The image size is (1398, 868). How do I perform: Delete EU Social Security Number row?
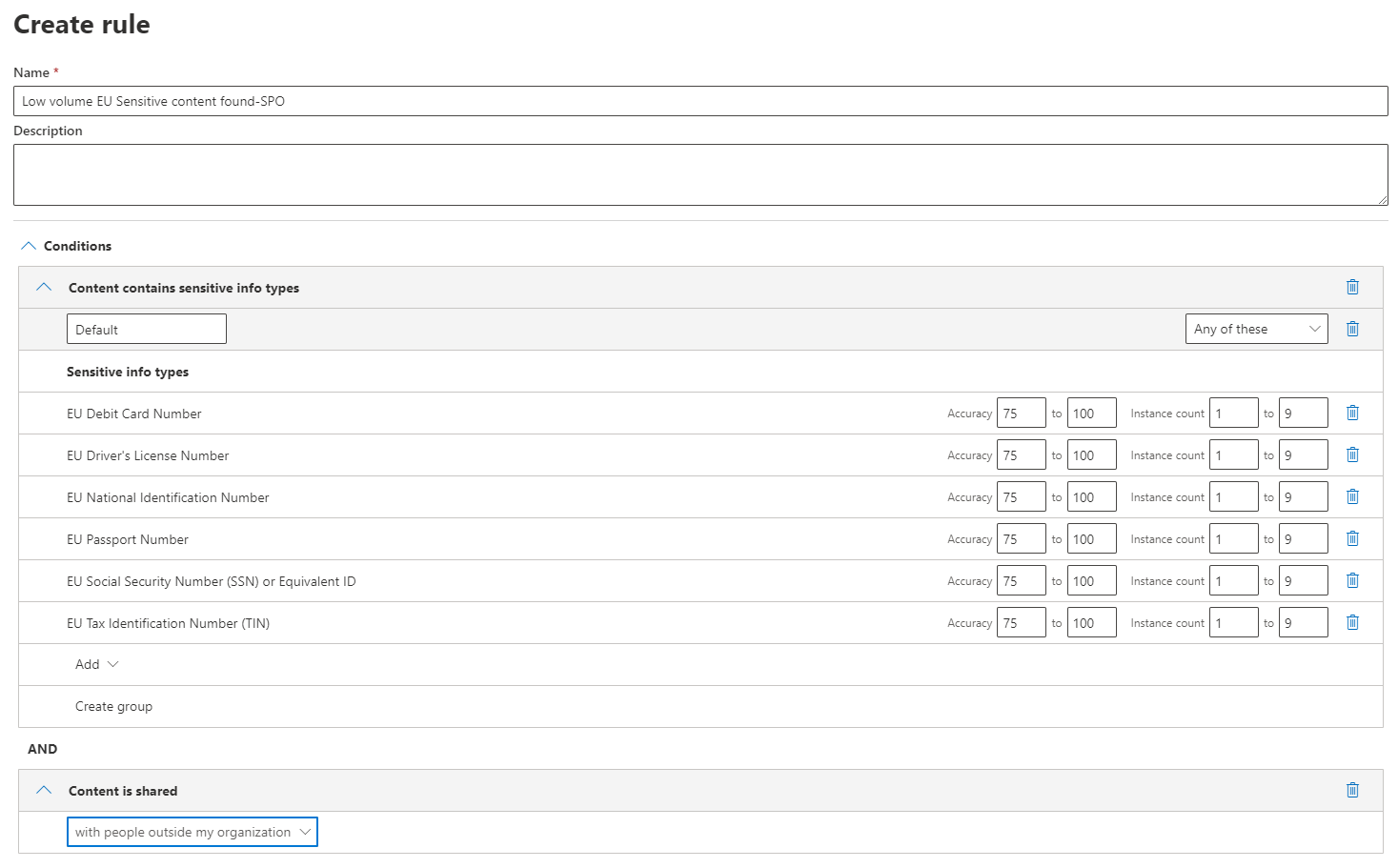(x=1351, y=580)
